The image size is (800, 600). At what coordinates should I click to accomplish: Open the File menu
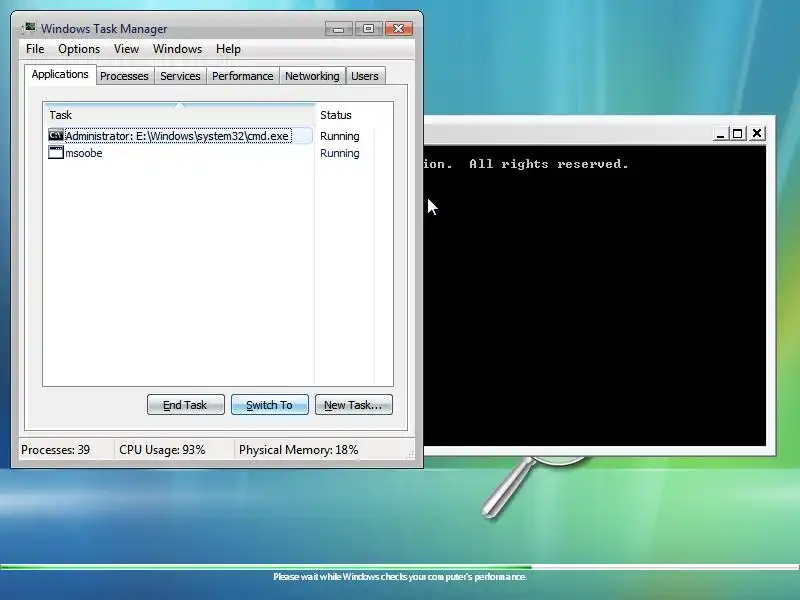click(x=35, y=49)
